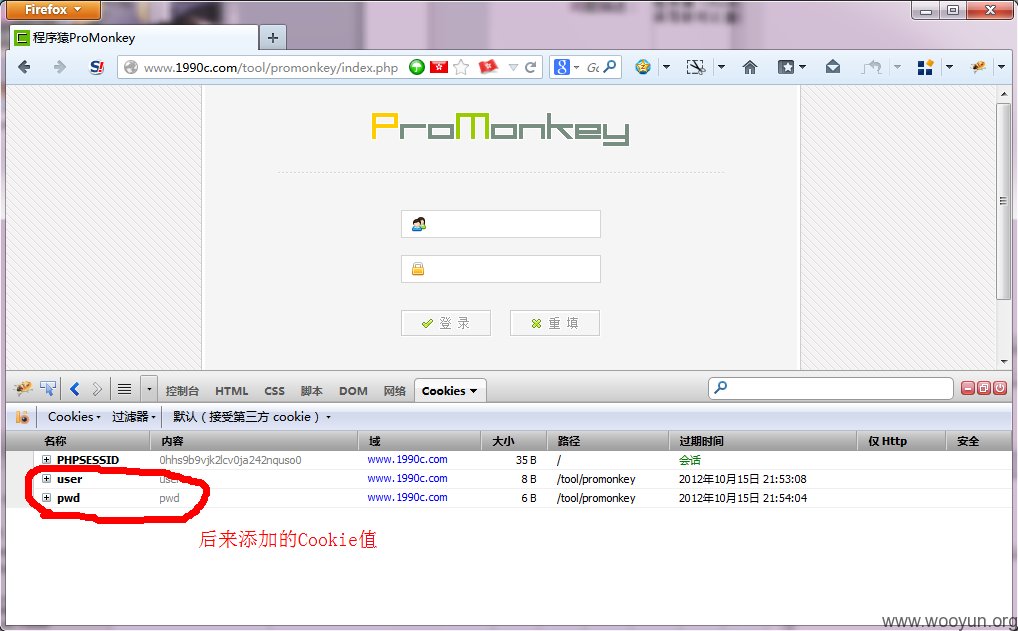Click Firebug grey forward arrow

pyautogui.click(x=97, y=389)
